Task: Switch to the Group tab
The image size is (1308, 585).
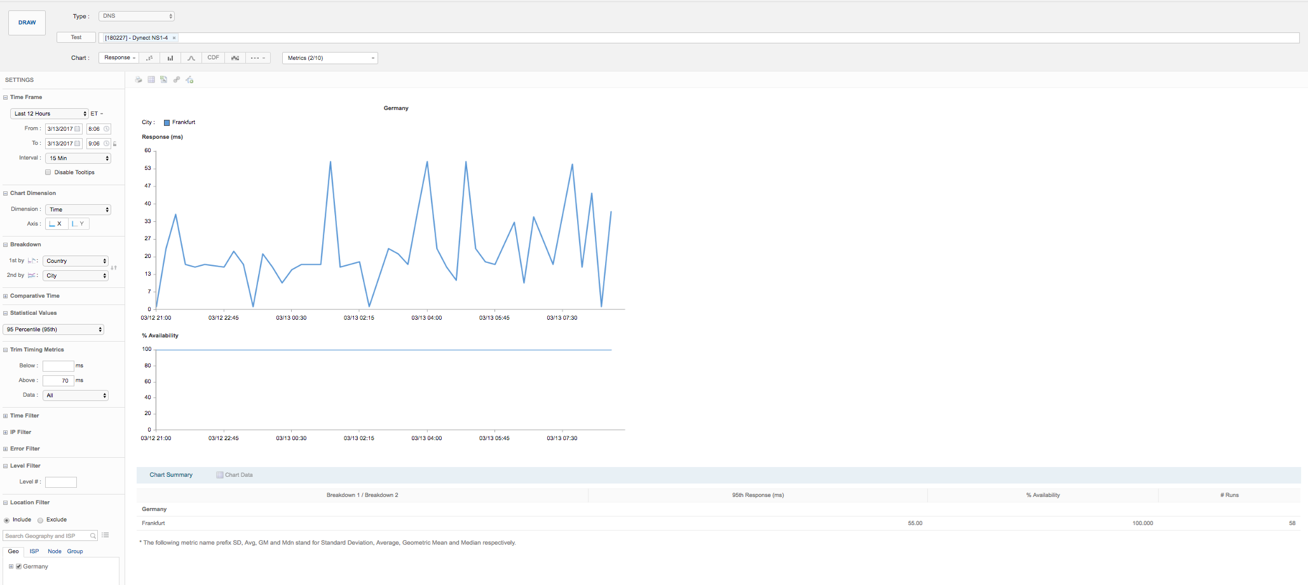Action: tap(75, 552)
